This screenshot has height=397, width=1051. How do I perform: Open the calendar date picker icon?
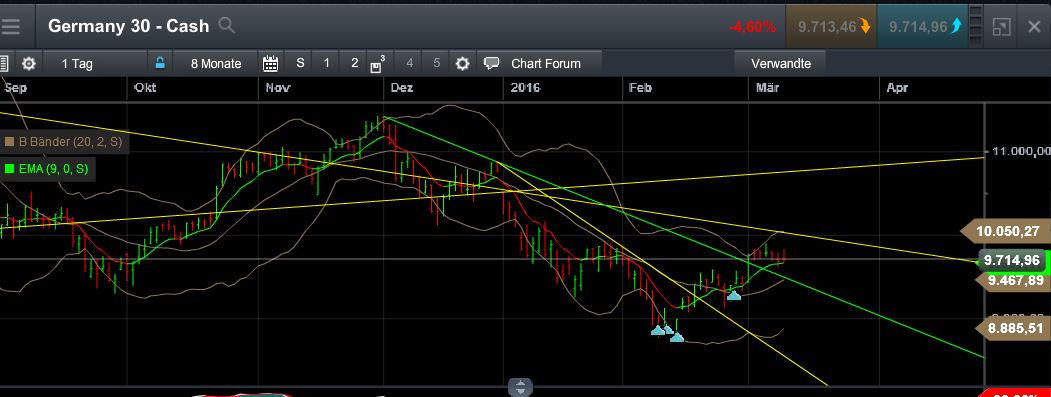click(x=270, y=64)
